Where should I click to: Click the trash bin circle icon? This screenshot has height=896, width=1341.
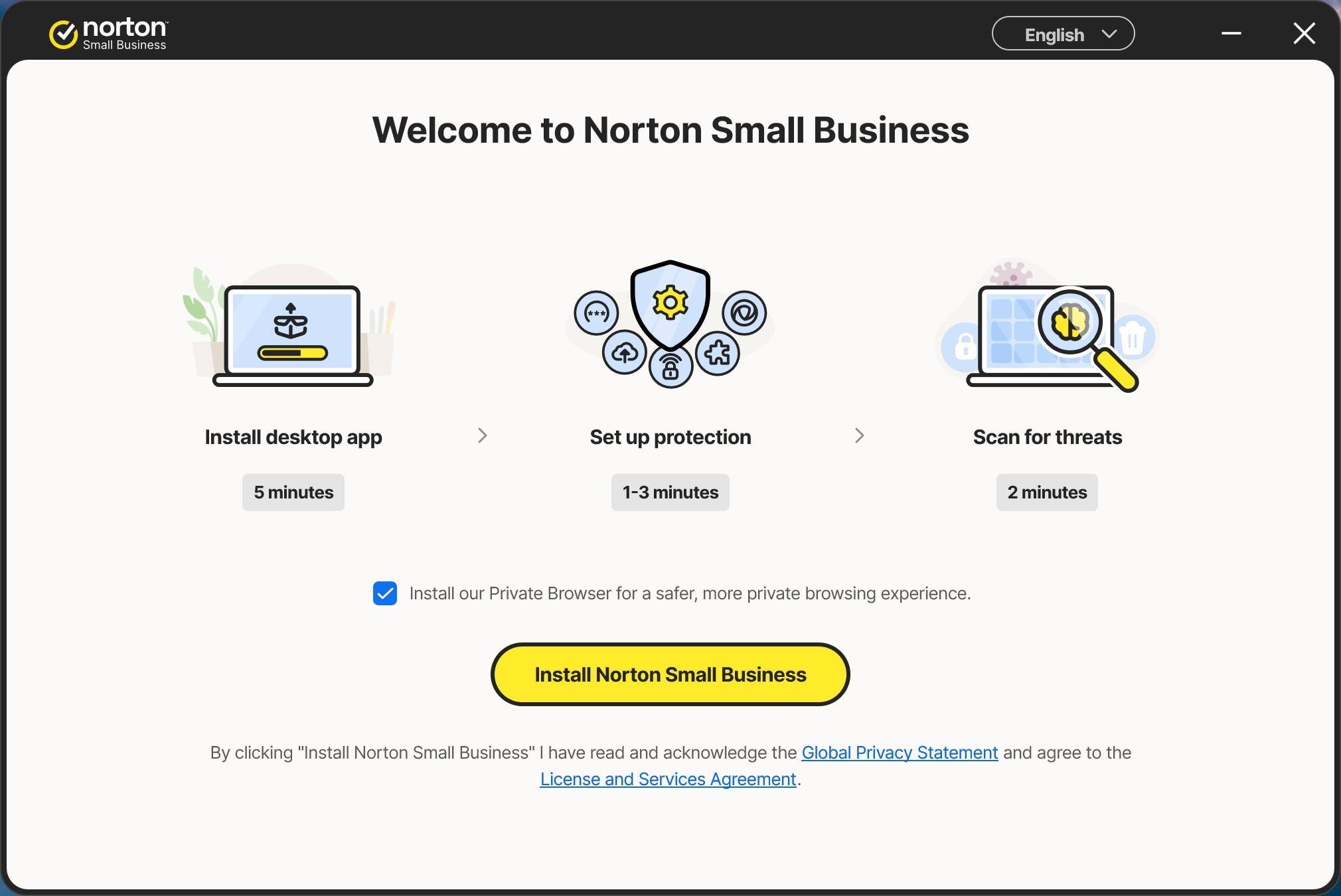click(1133, 338)
